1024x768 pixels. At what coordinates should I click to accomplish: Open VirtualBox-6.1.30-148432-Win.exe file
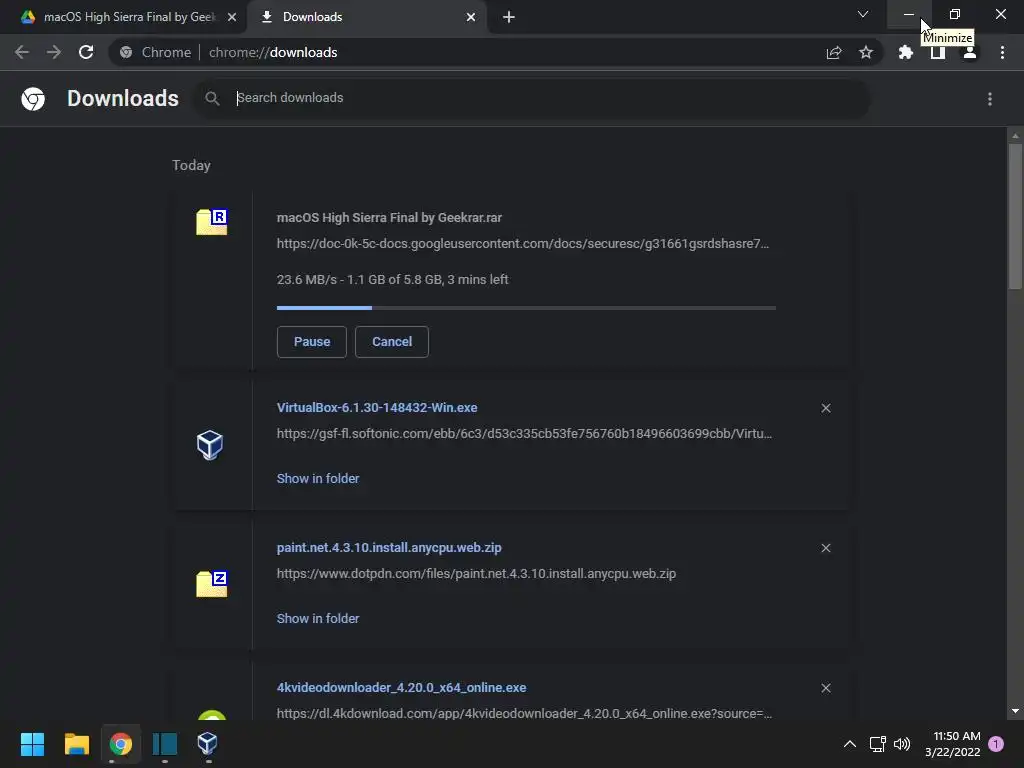coord(377,408)
